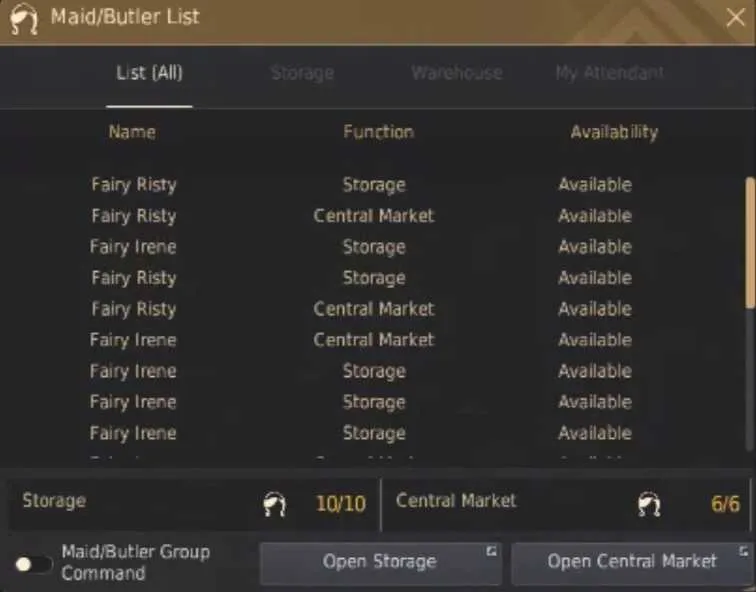Click the 10/10 storage maid count
This screenshot has width=756, height=592.
pyautogui.click(x=341, y=504)
